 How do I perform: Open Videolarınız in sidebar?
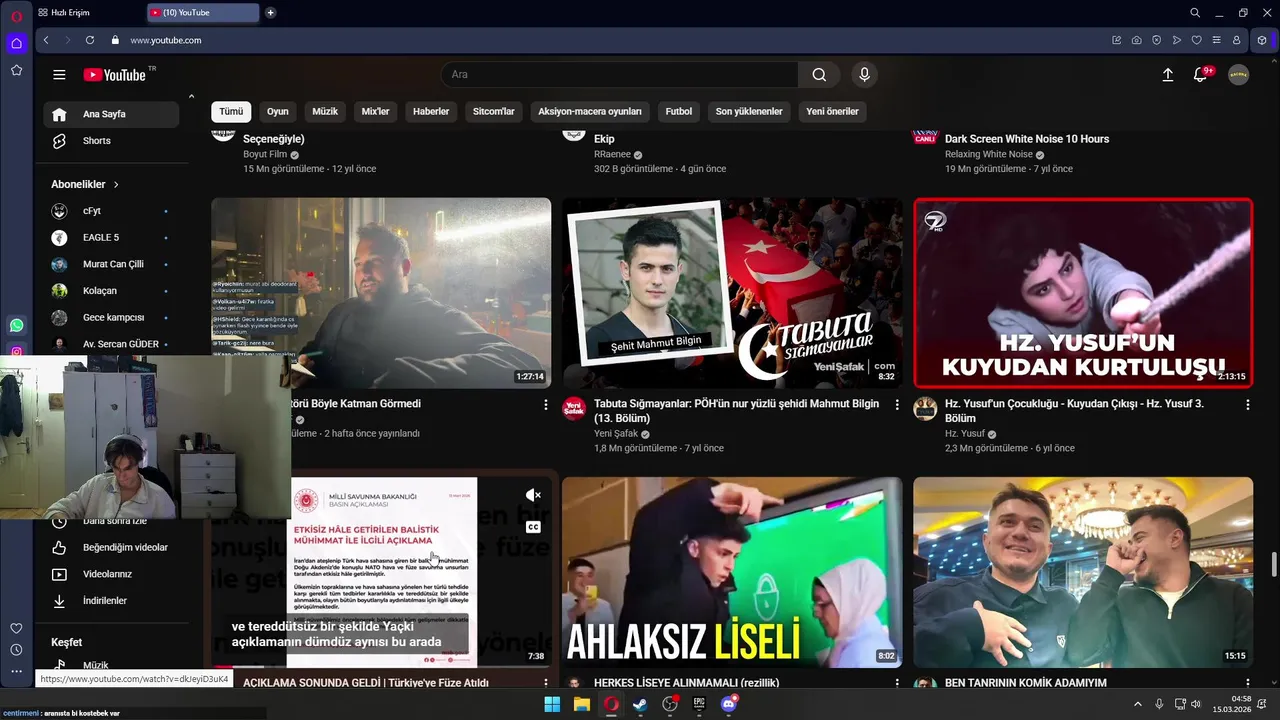point(111,575)
